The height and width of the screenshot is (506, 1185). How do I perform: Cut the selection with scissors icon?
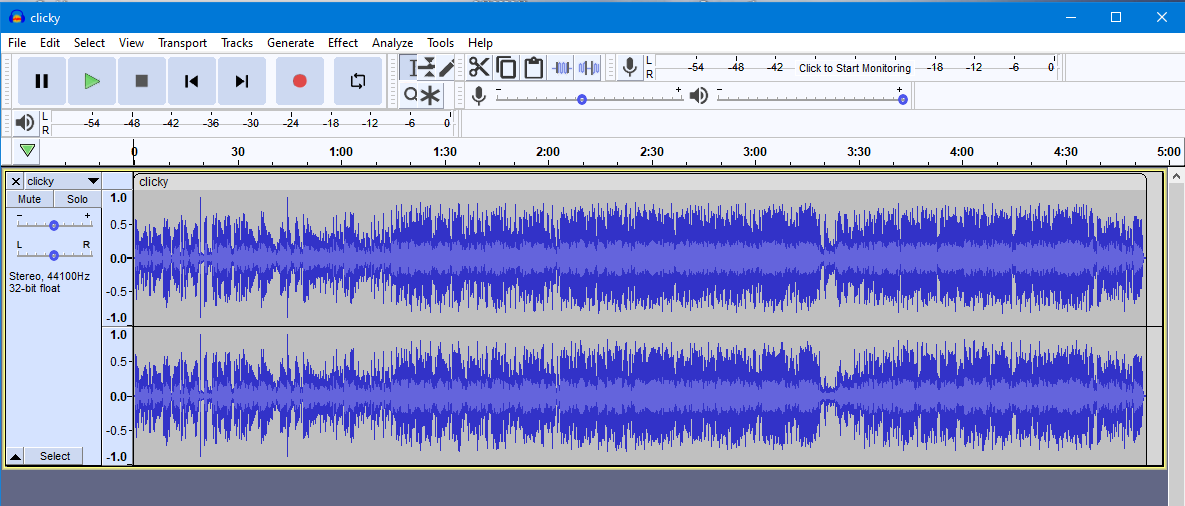[x=479, y=68]
